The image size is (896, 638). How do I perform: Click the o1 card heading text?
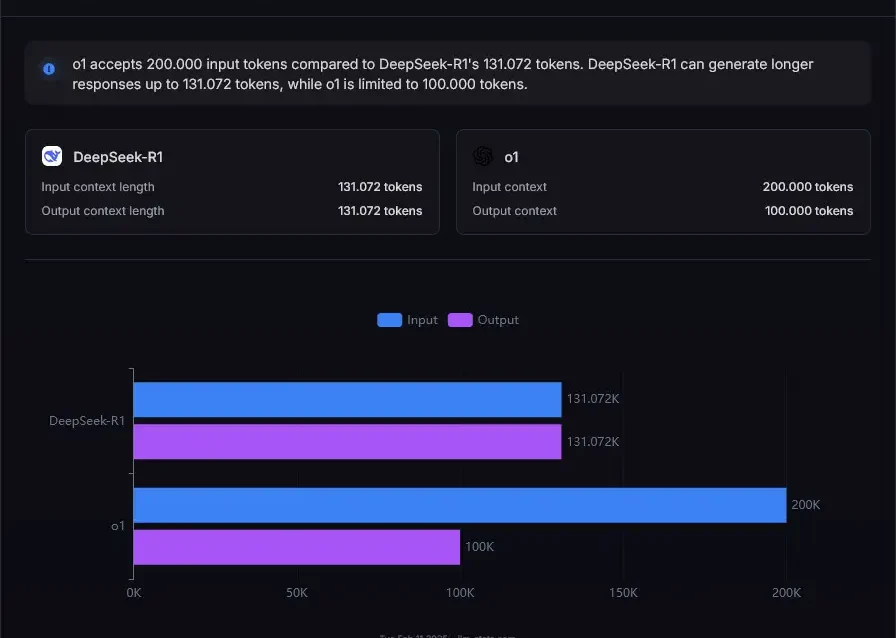tap(511, 157)
